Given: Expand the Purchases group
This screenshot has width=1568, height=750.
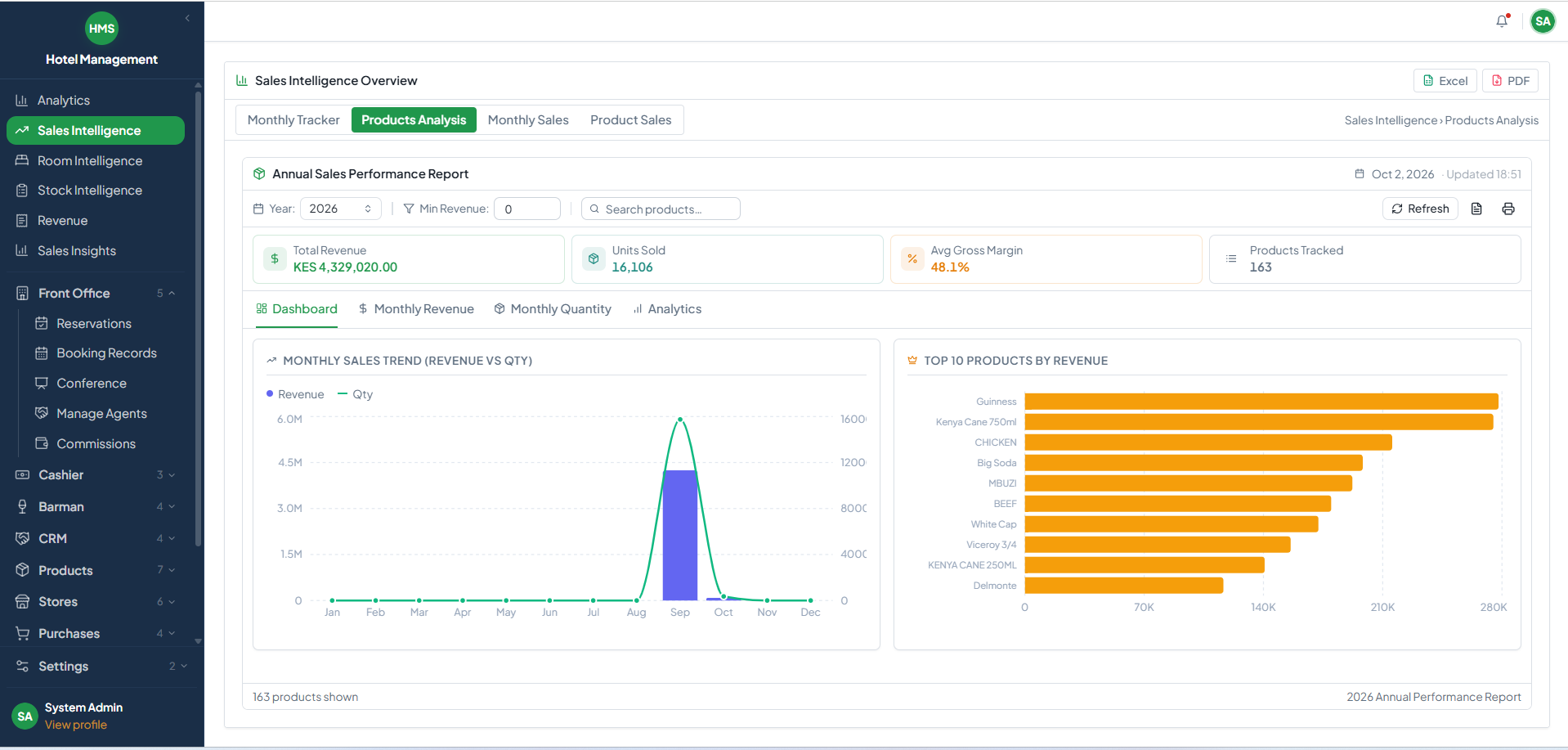Looking at the screenshot, I should (x=96, y=634).
